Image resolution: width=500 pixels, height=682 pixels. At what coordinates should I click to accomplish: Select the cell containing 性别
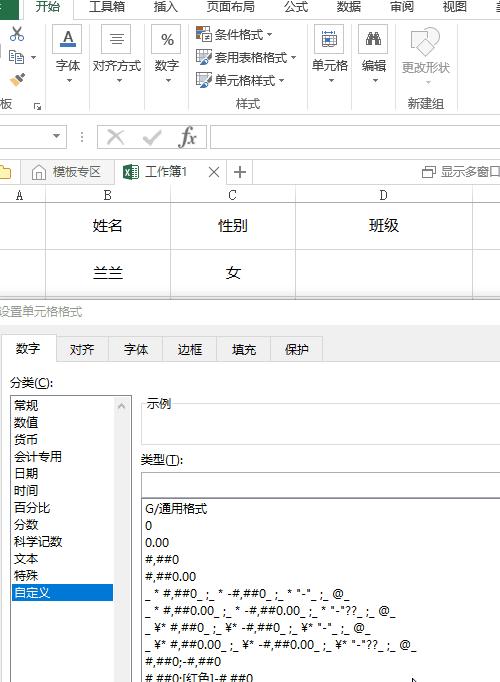233,226
